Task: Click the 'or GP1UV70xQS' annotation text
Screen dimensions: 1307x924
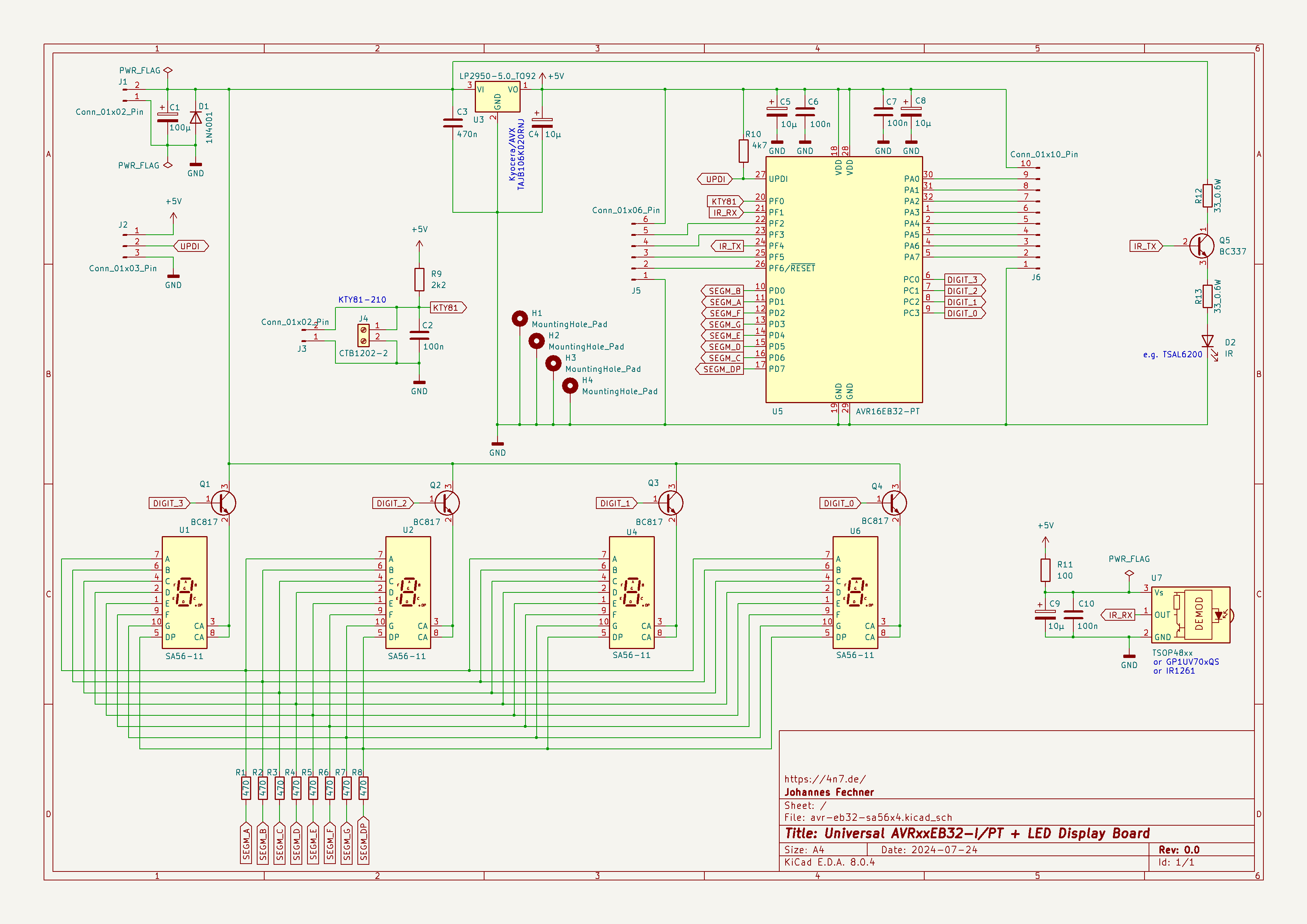Action: (x=1186, y=662)
